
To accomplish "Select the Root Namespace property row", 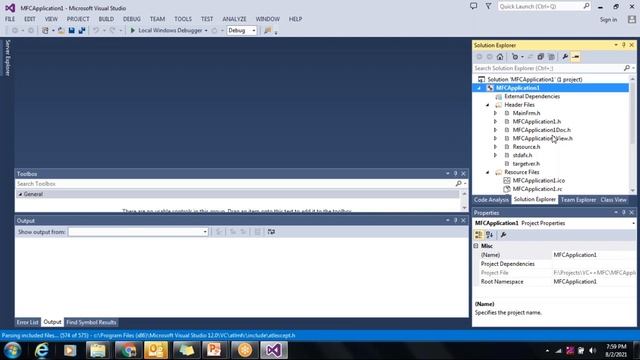I will click(x=554, y=282).
